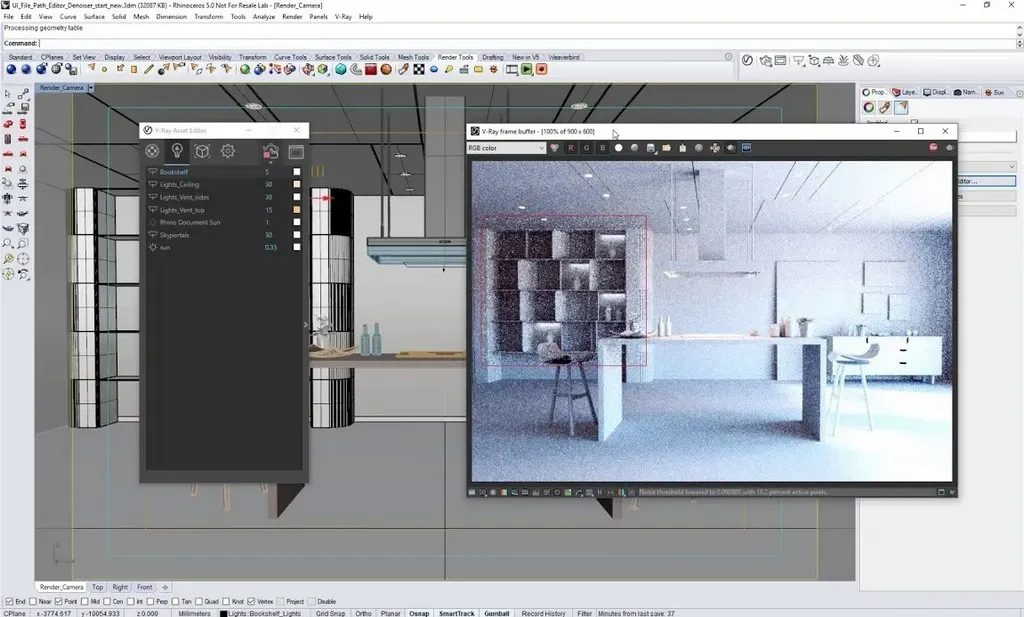The height and width of the screenshot is (617, 1024).
Task: Open Settings gear icon in Asset Editor
Action: pos(228,151)
